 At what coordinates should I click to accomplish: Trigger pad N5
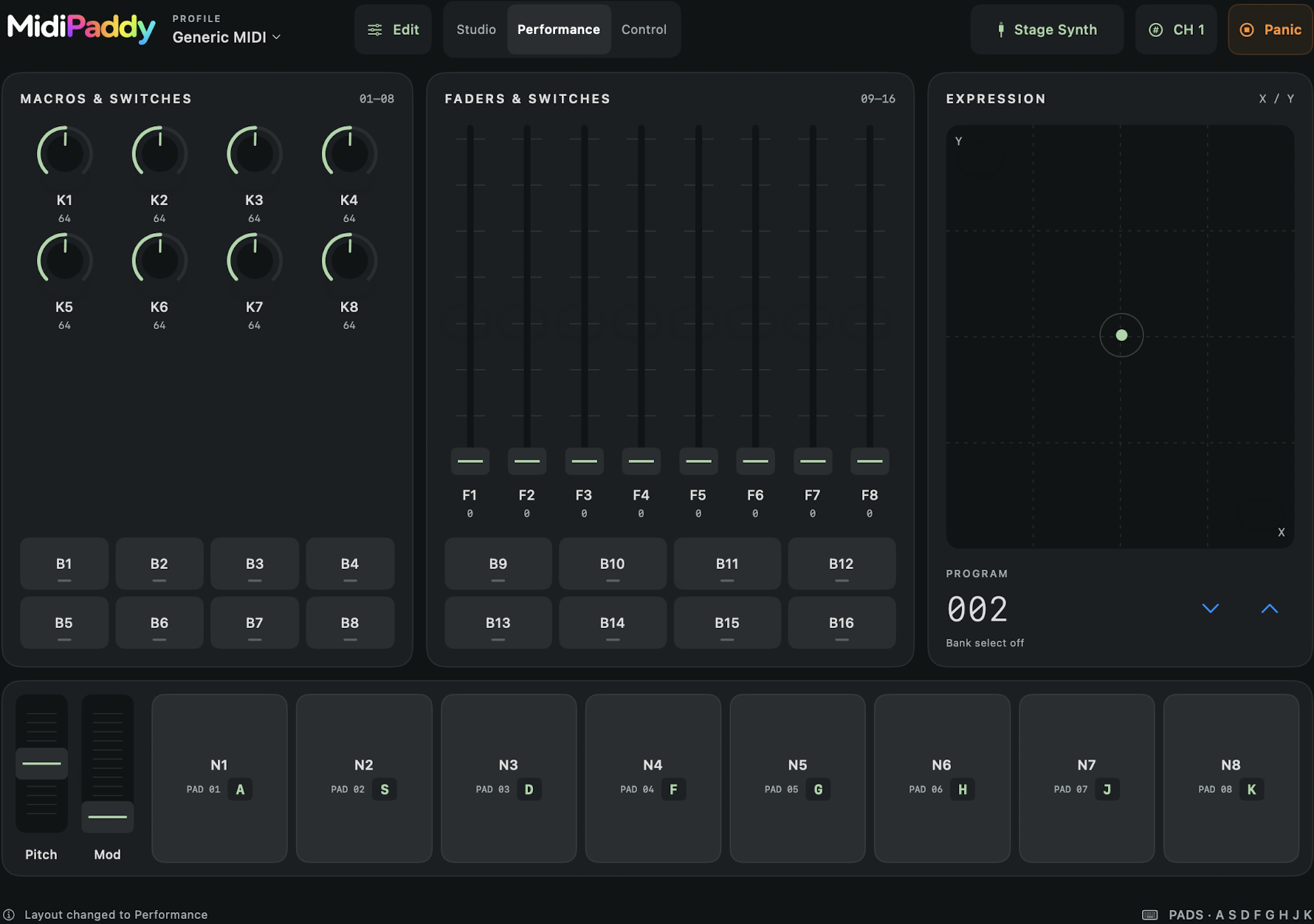click(797, 778)
